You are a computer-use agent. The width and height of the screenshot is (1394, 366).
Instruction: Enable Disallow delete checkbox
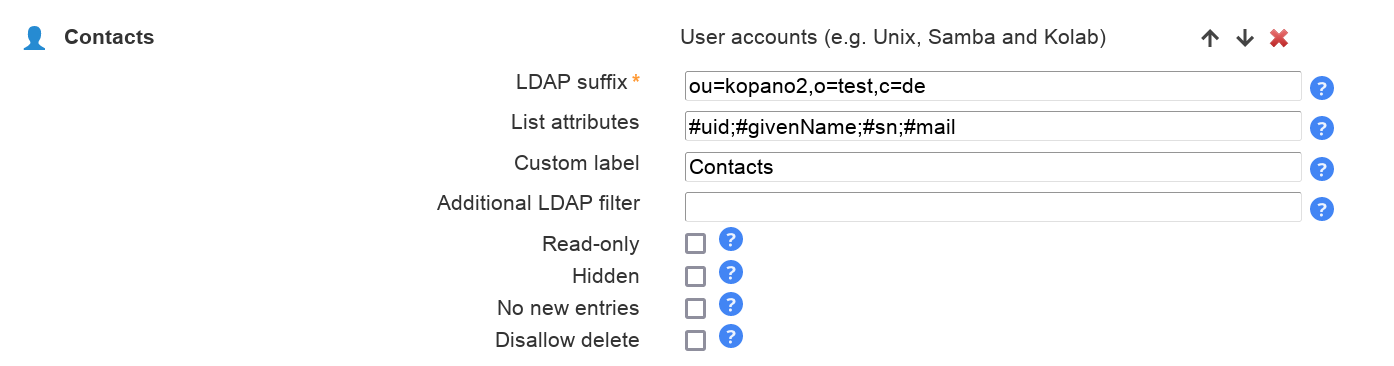pyautogui.click(x=695, y=340)
